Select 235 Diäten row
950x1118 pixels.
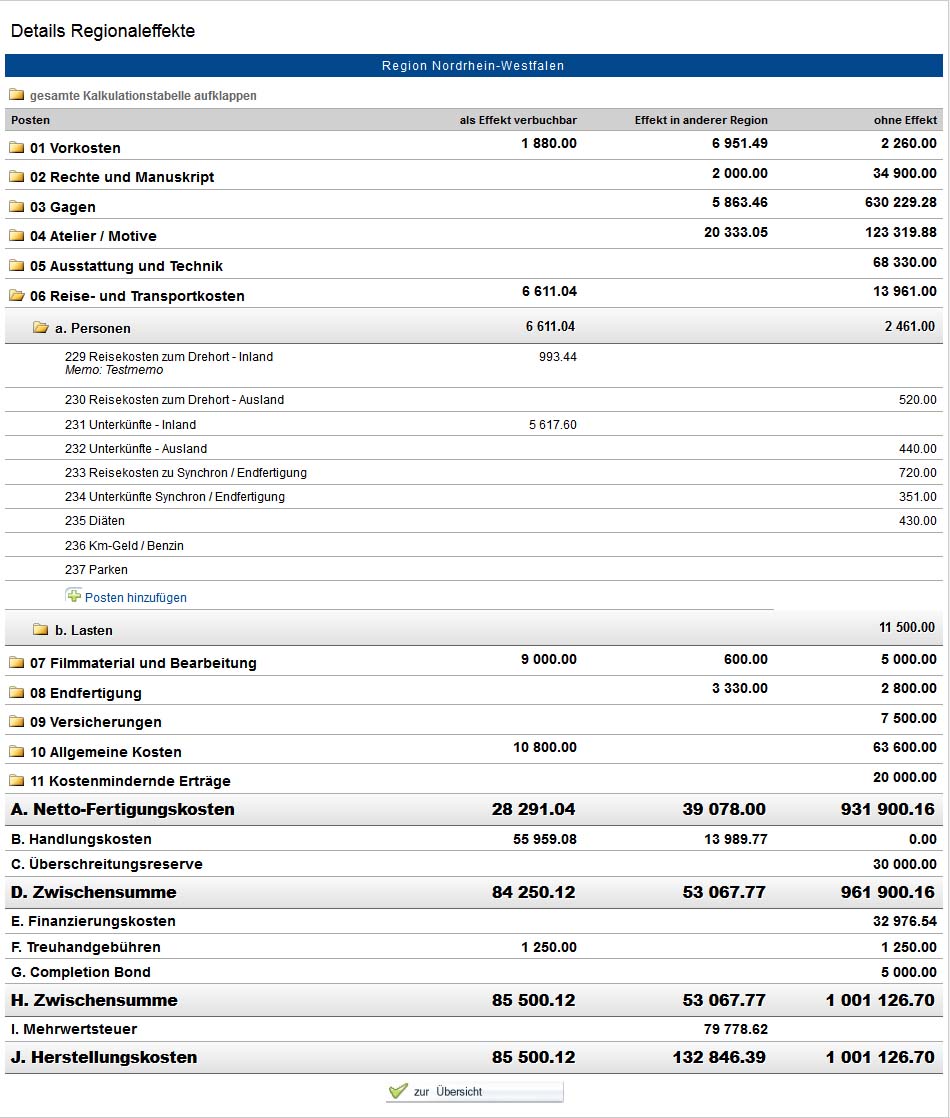point(474,520)
